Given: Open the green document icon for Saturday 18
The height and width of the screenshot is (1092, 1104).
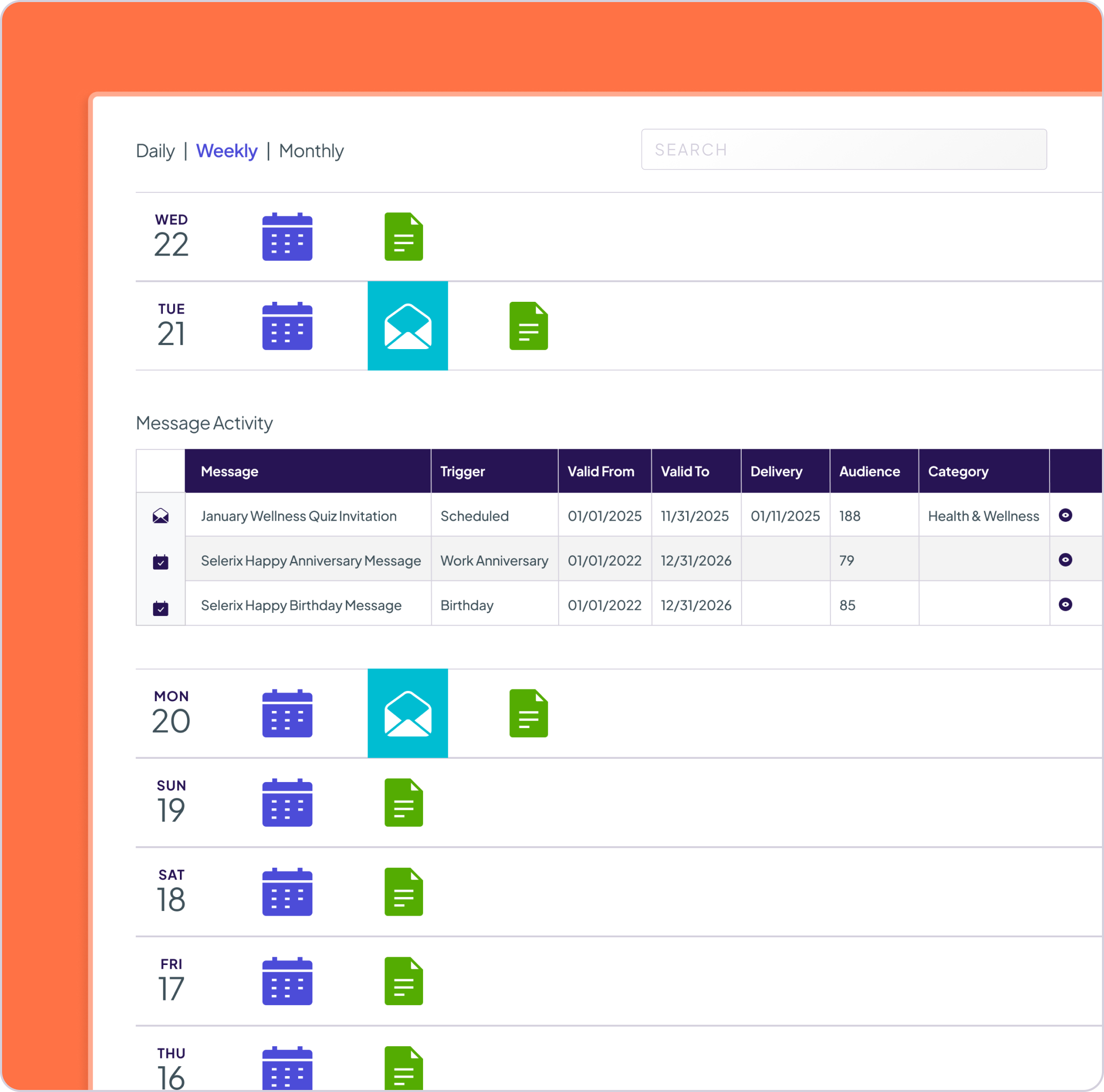Looking at the screenshot, I should click(403, 892).
